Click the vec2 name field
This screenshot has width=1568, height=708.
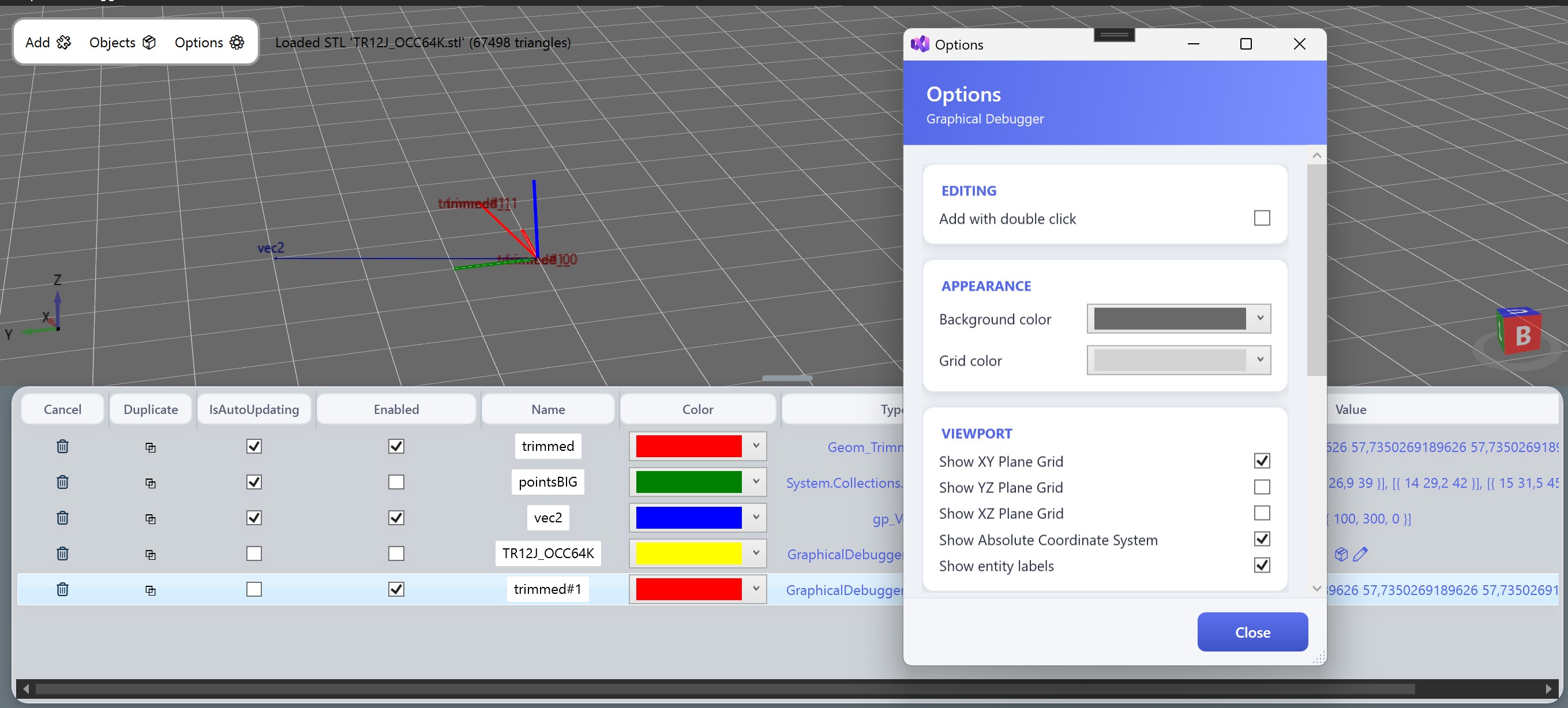click(548, 518)
